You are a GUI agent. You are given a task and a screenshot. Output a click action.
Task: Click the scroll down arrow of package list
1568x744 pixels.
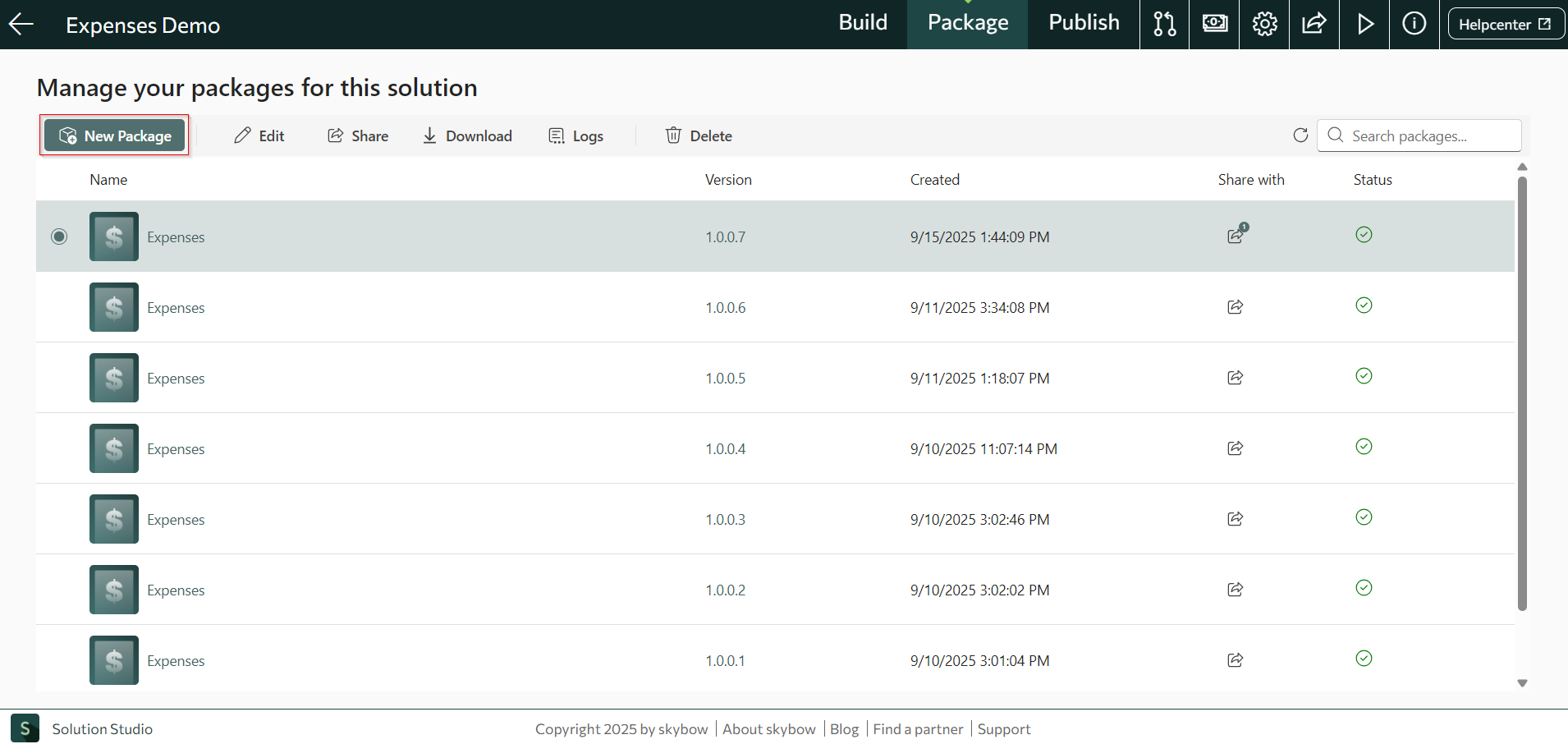pos(1522,683)
